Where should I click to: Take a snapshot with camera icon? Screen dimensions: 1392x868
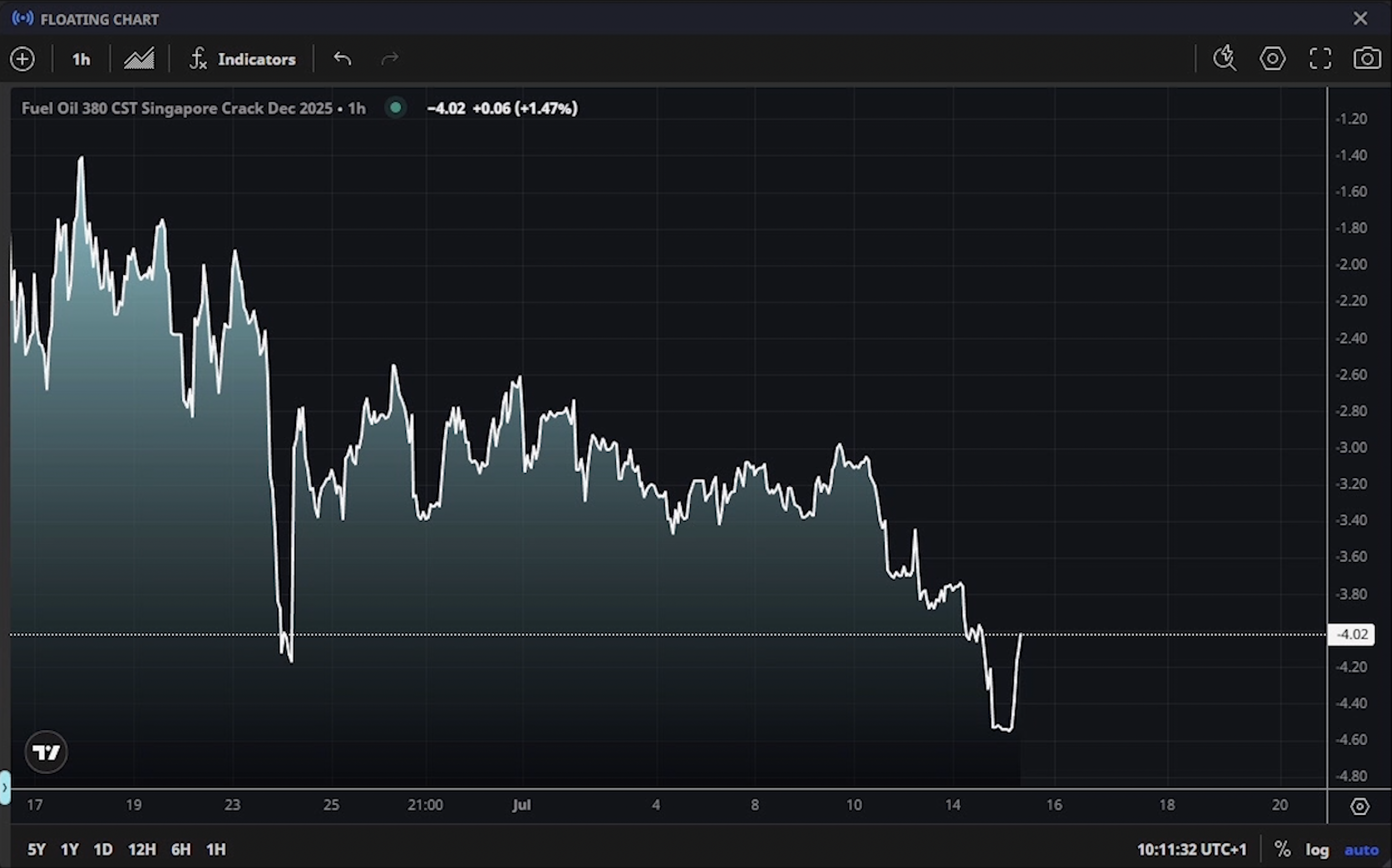1367,59
